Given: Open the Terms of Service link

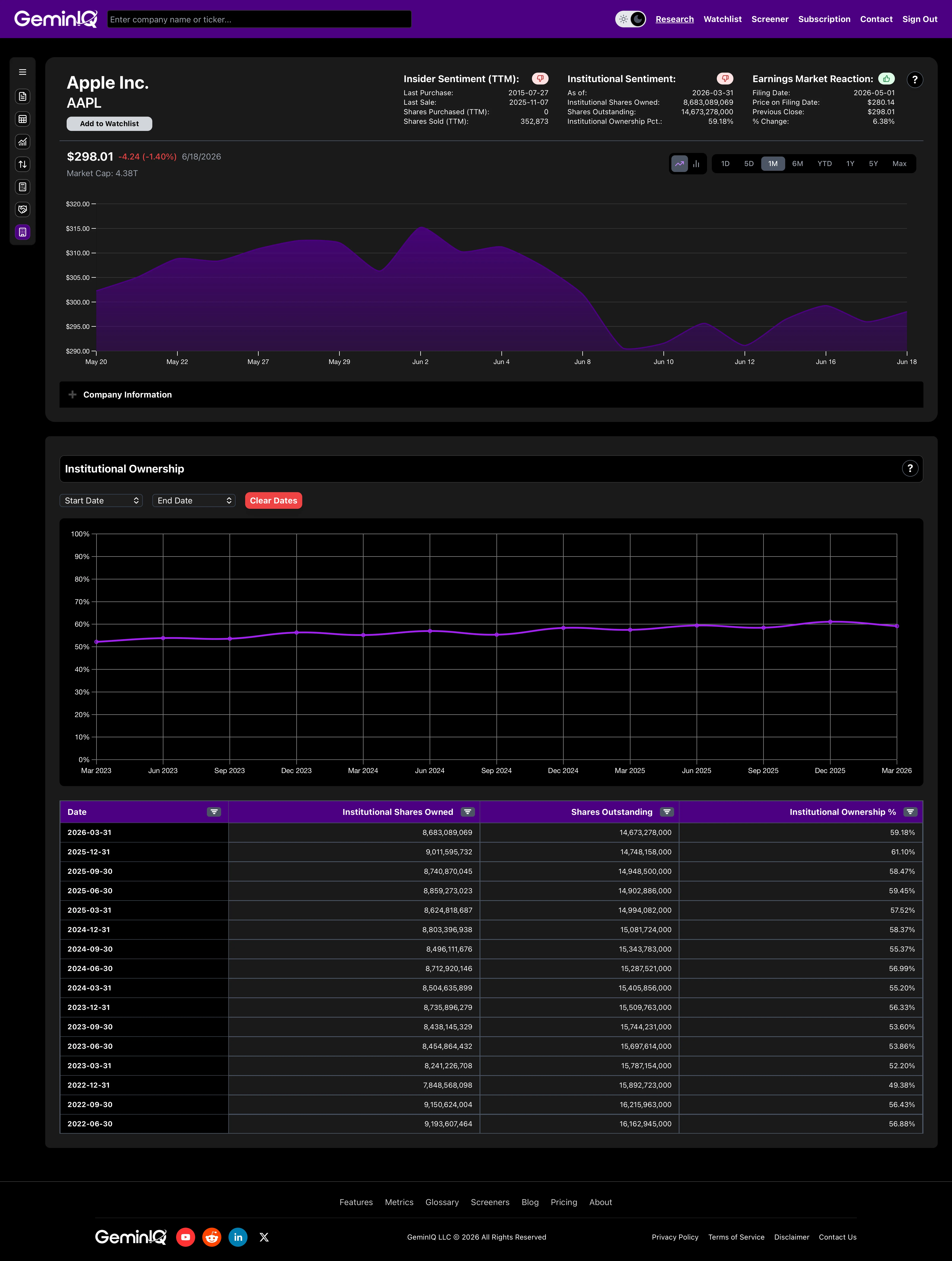Looking at the screenshot, I should point(737,1237).
